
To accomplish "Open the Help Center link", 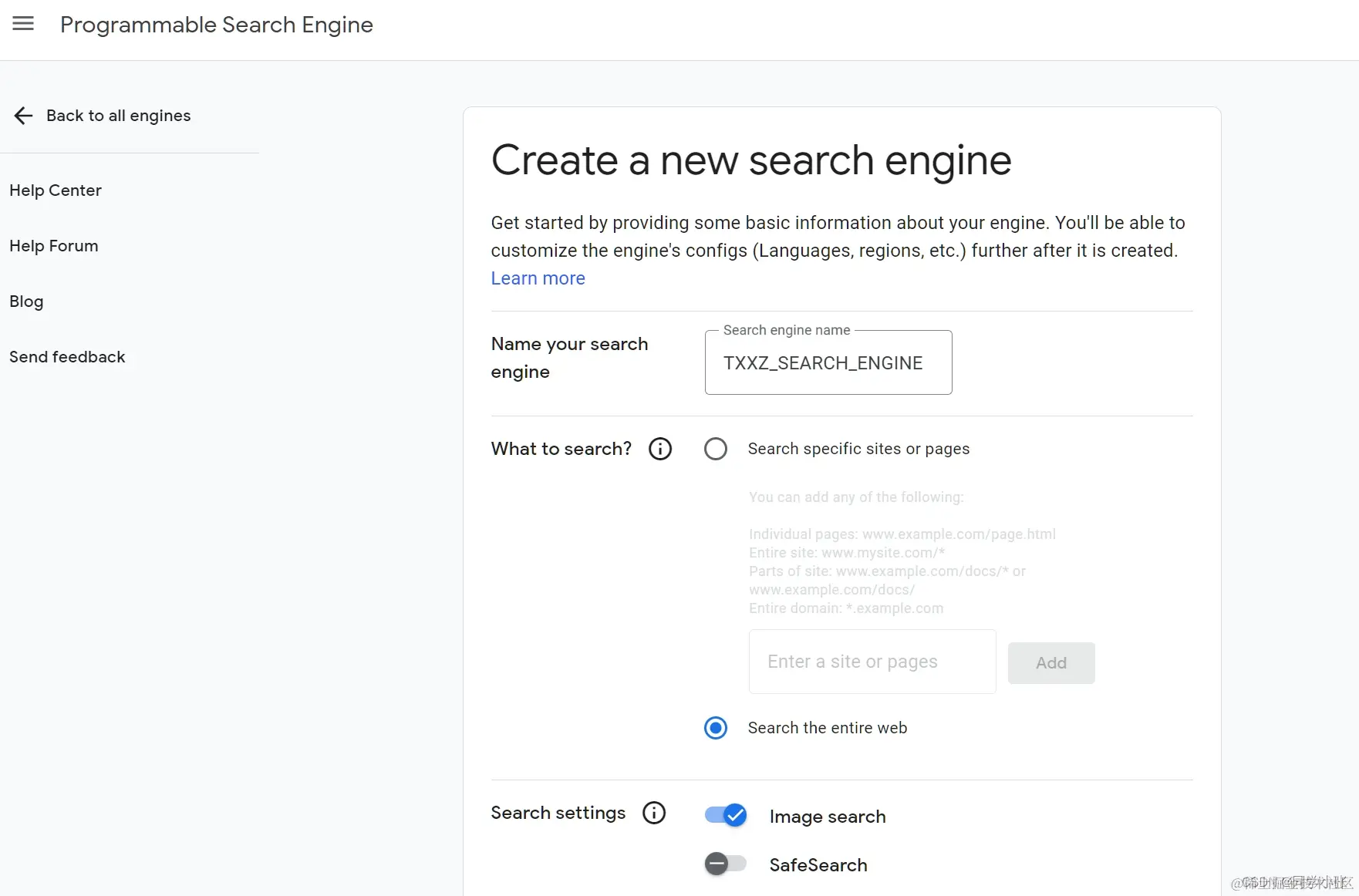I will point(56,190).
